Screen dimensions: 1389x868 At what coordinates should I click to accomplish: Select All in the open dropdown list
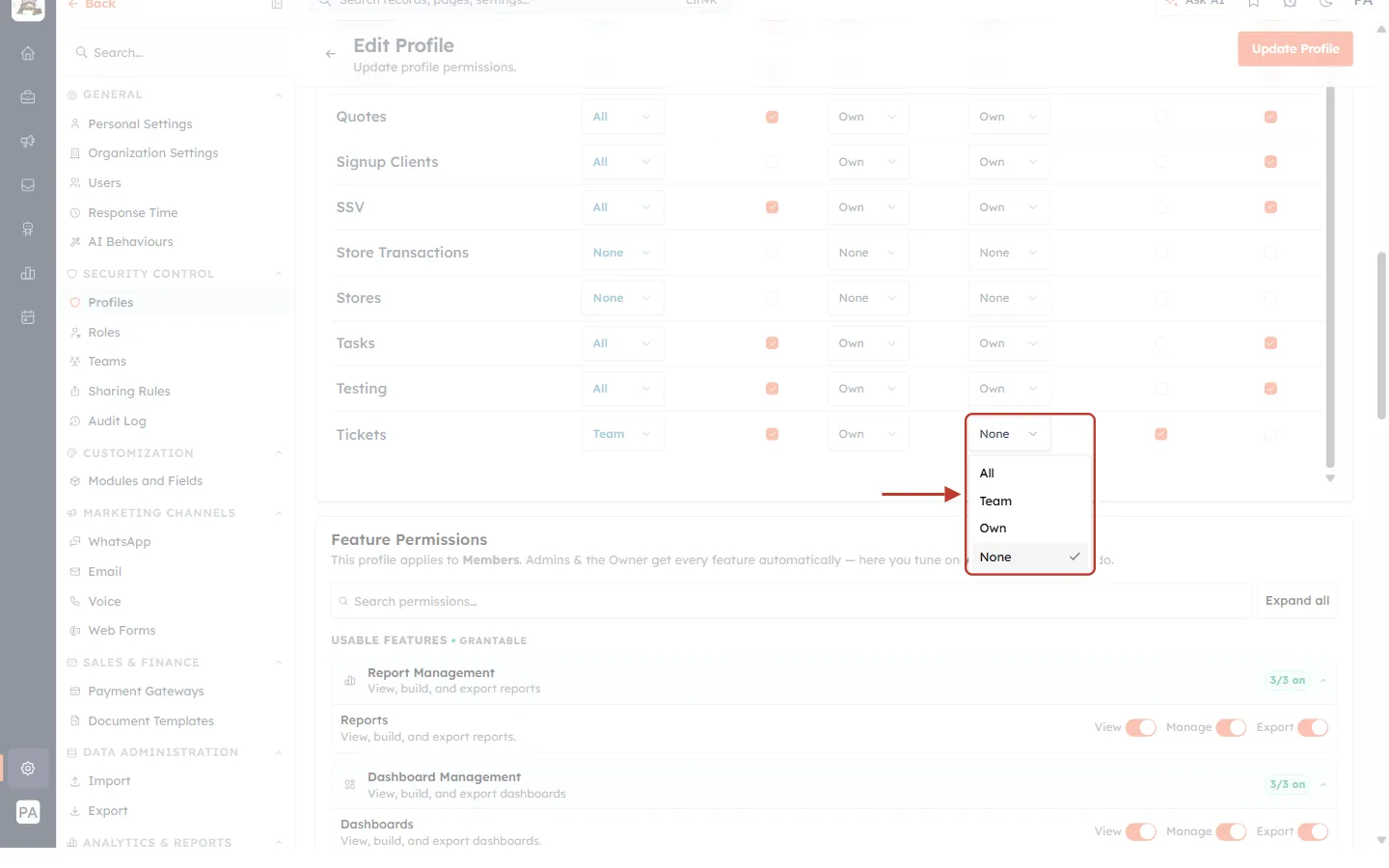pos(1029,474)
